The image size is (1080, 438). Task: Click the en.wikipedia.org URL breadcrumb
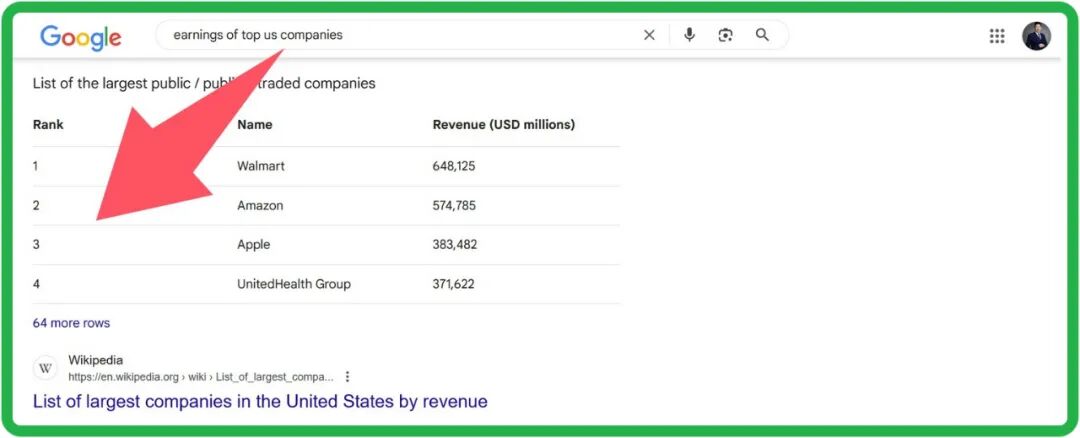click(200, 377)
